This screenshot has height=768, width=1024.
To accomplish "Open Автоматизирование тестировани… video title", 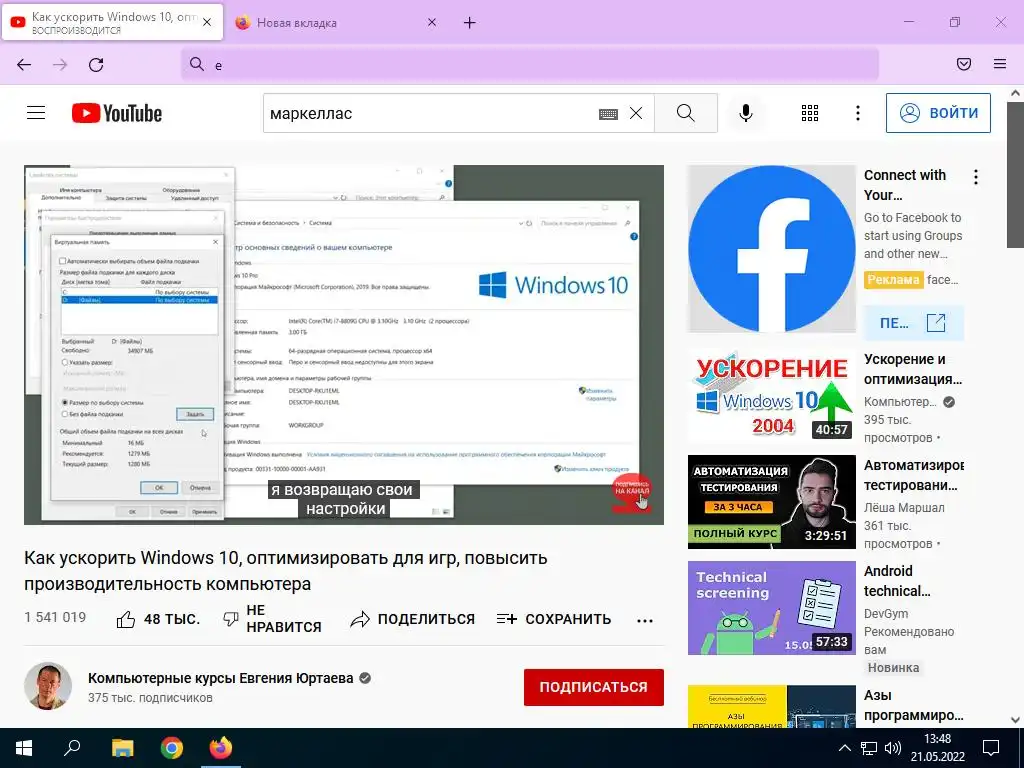I will [913, 475].
